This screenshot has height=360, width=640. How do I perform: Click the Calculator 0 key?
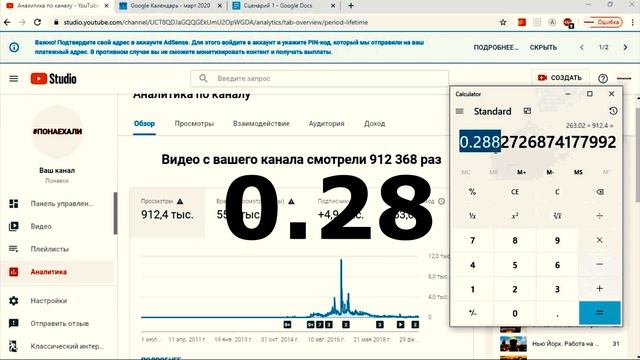tap(515, 313)
